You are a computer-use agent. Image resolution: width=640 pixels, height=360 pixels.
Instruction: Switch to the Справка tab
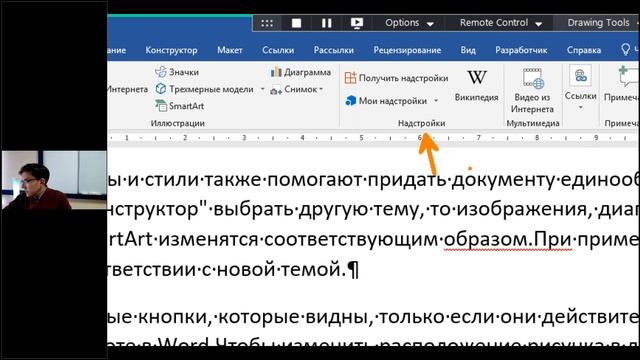(x=584, y=50)
